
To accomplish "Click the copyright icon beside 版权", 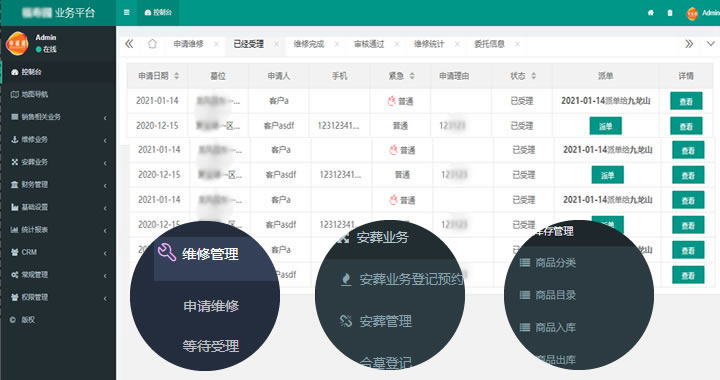I will (x=13, y=320).
